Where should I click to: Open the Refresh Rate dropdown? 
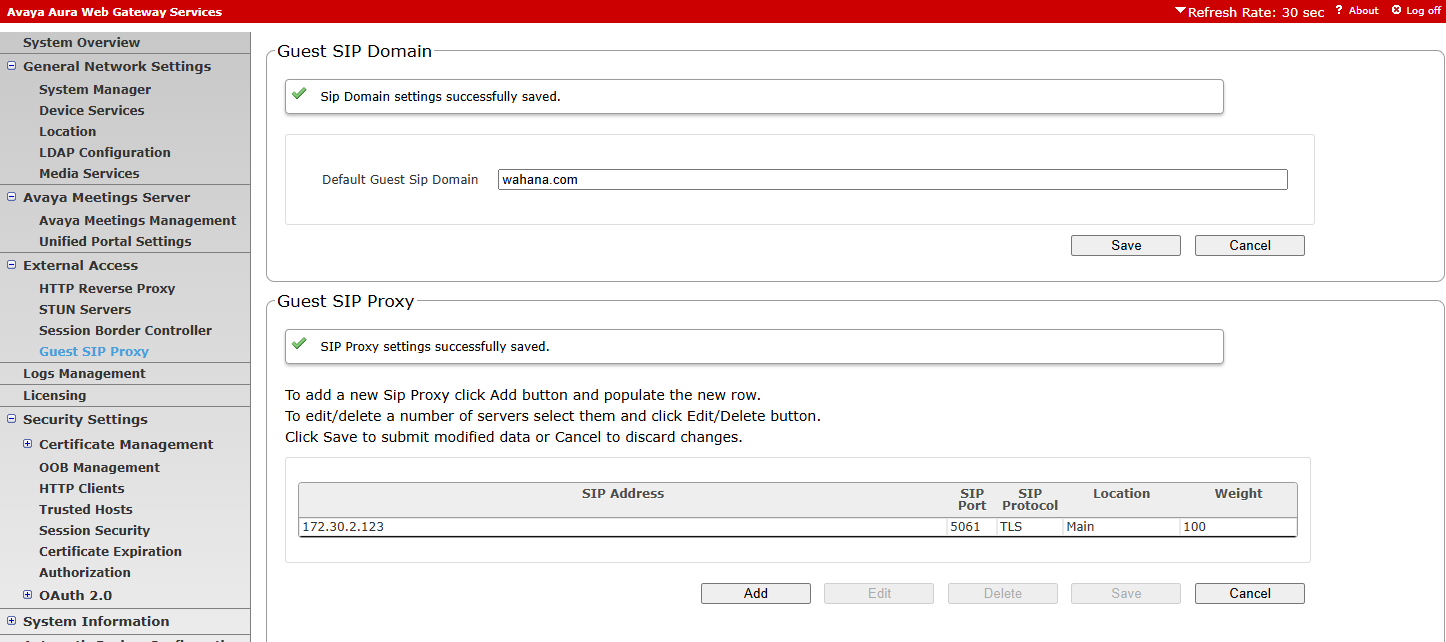(x=1249, y=12)
